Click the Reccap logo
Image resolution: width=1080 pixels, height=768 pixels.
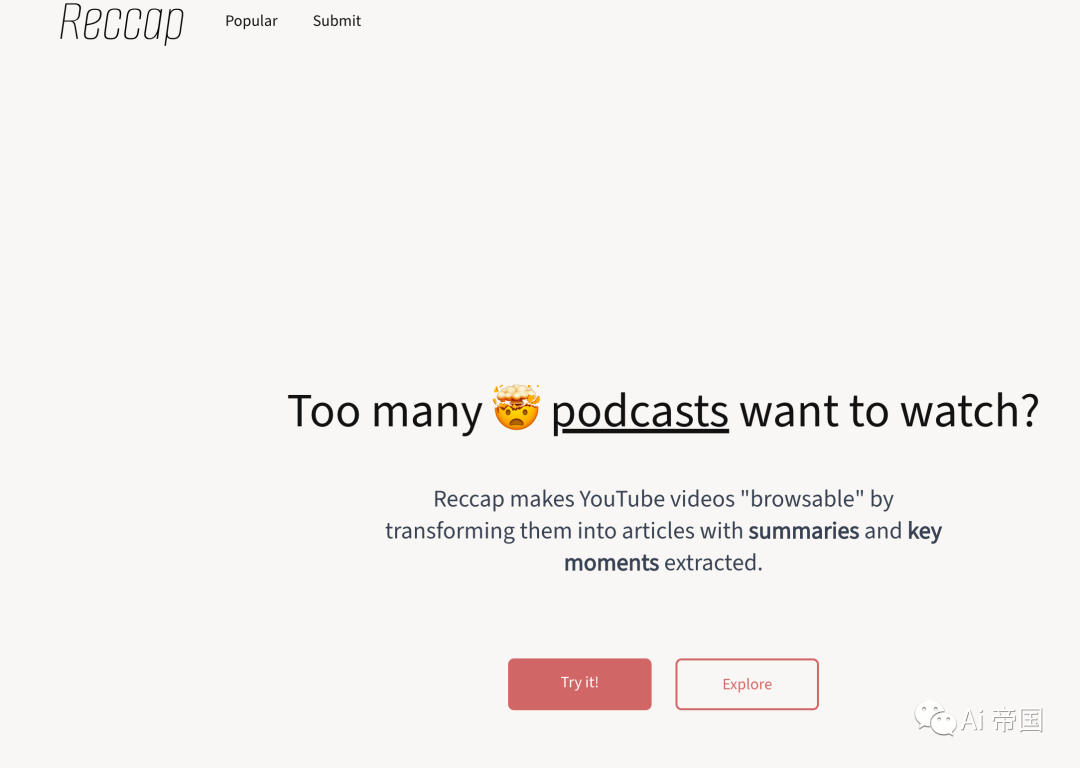coord(122,23)
